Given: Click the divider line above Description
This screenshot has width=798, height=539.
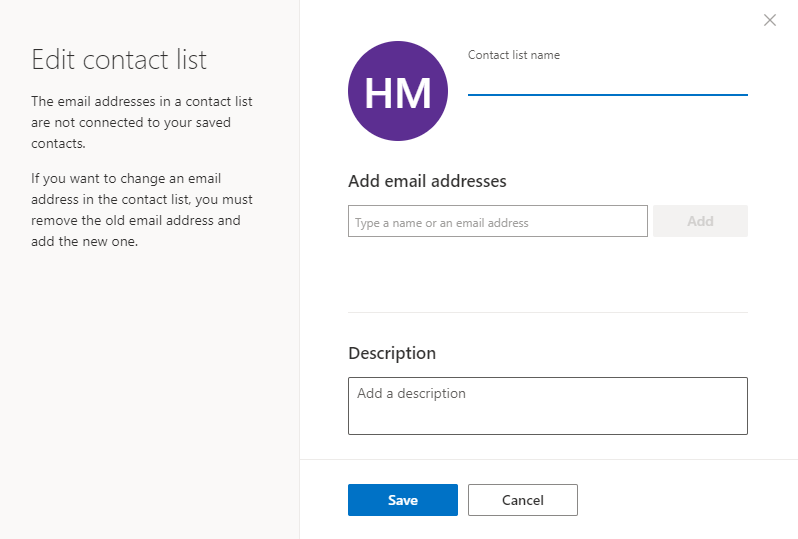Looking at the screenshot, I should coord(548,313).
